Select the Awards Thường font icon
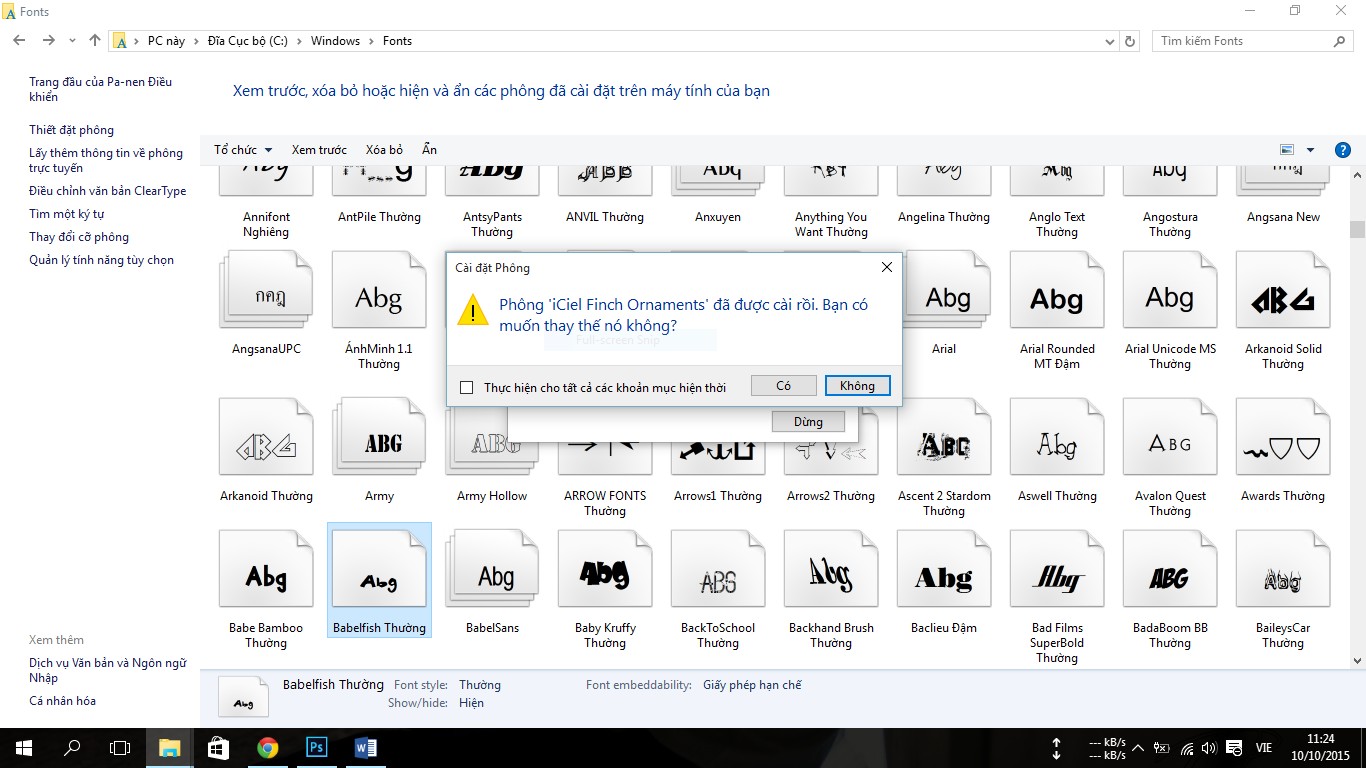The height and width of the screenshot is (768, 1366). pos(1283,436)
